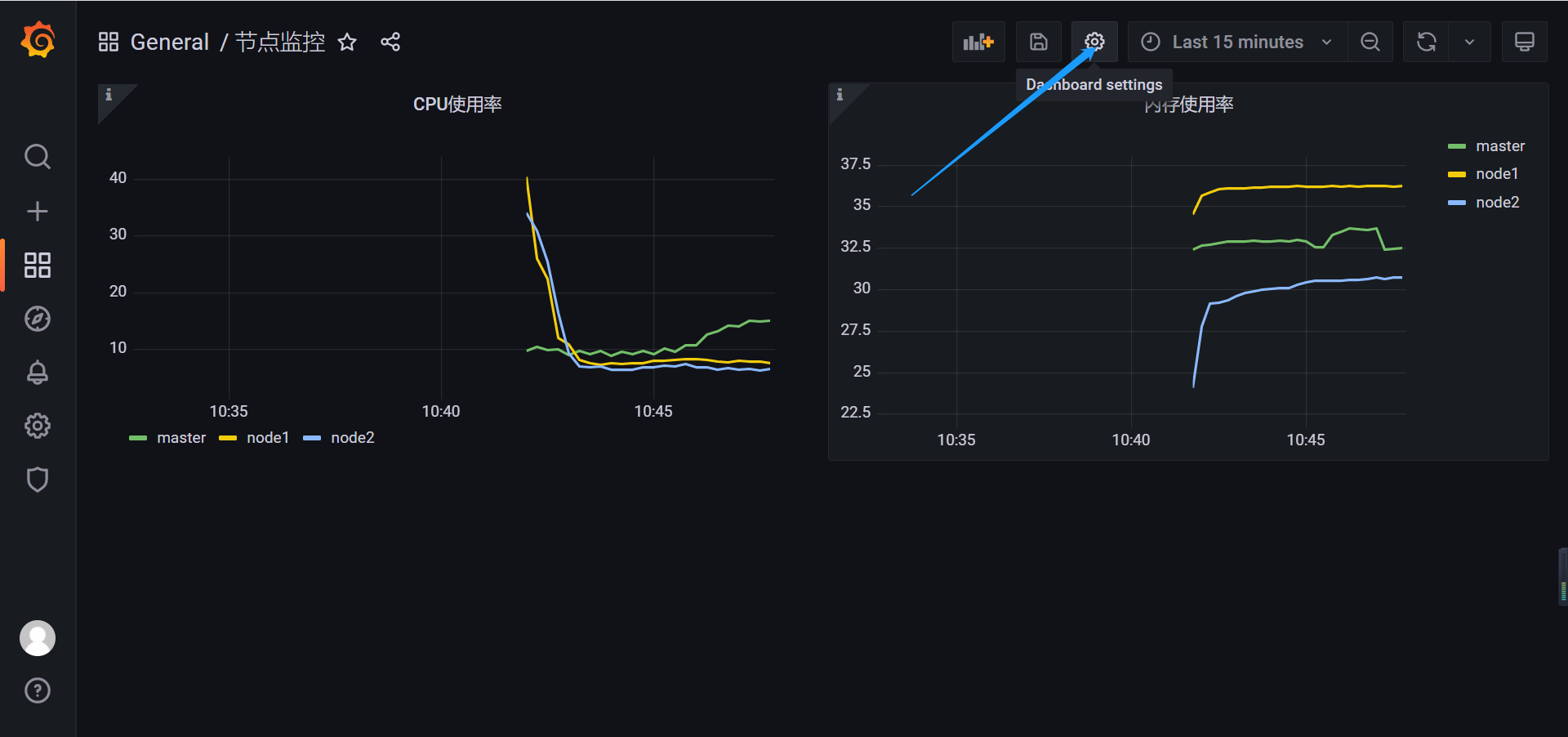Click General in the breadcrumb
Viewport: 1568px width, 737px height.
169,42
